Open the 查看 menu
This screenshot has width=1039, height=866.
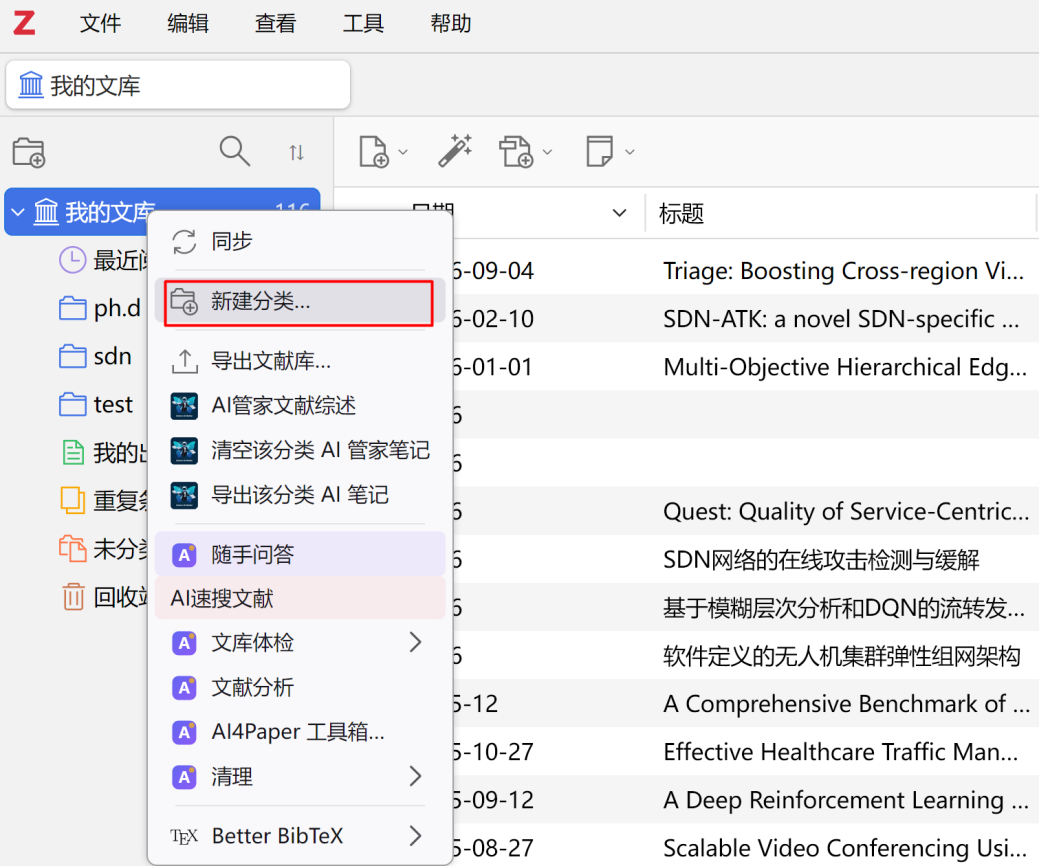(x=275, y=24)
